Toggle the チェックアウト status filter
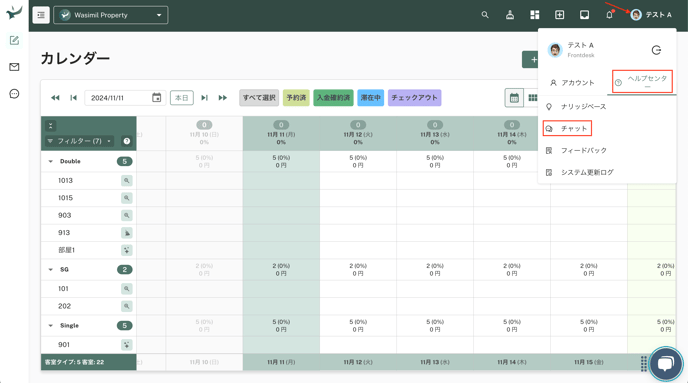This screenshot has width=688, height=383. click(415, 97)
